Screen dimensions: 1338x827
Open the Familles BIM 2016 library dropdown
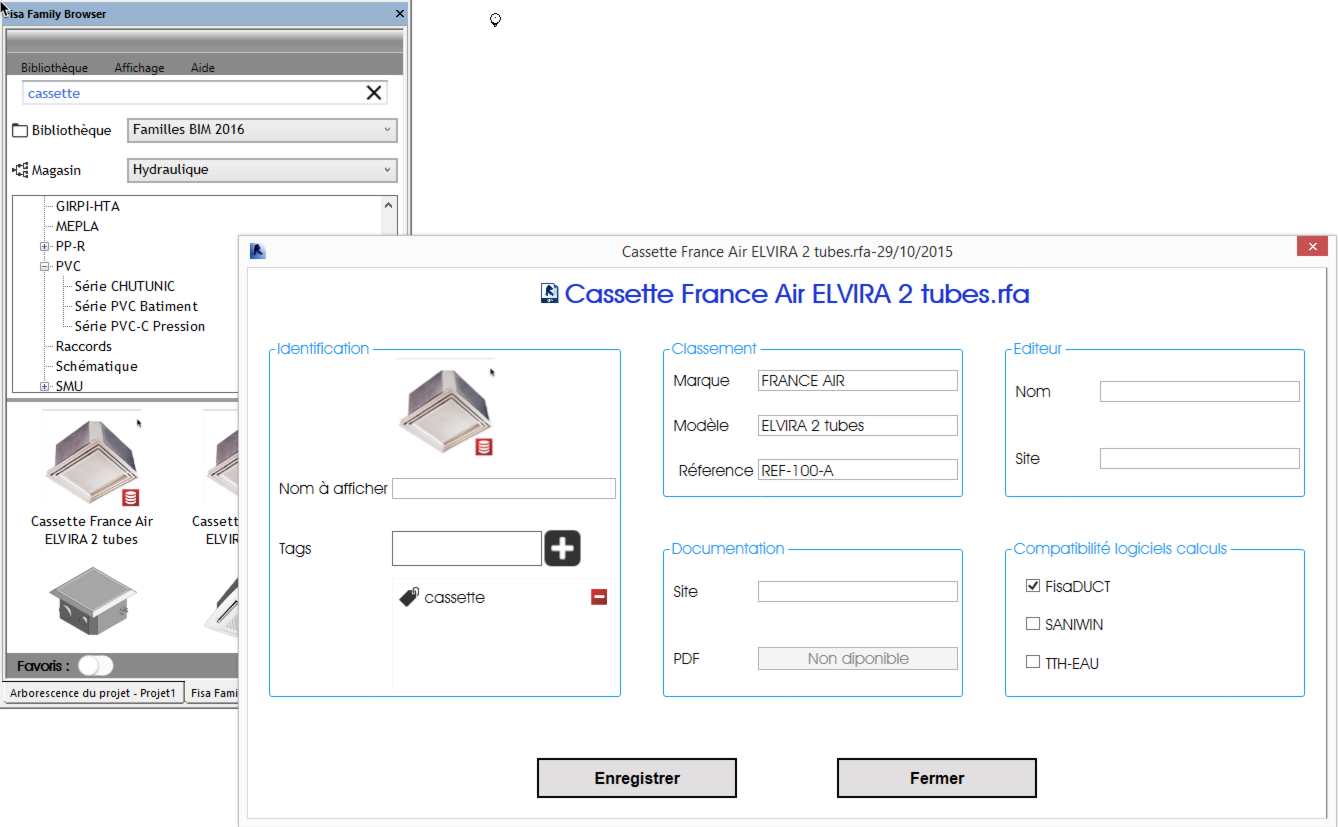262,130
